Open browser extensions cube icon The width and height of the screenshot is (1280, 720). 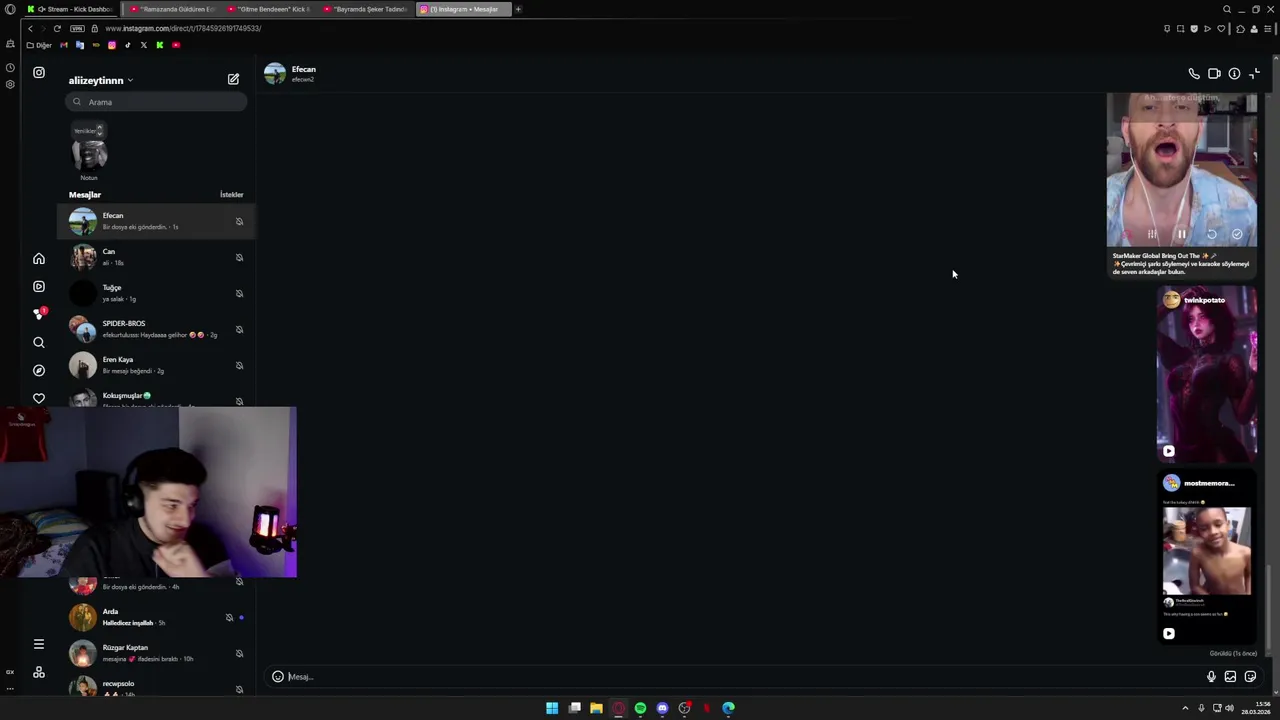[x=1240, y=29]
